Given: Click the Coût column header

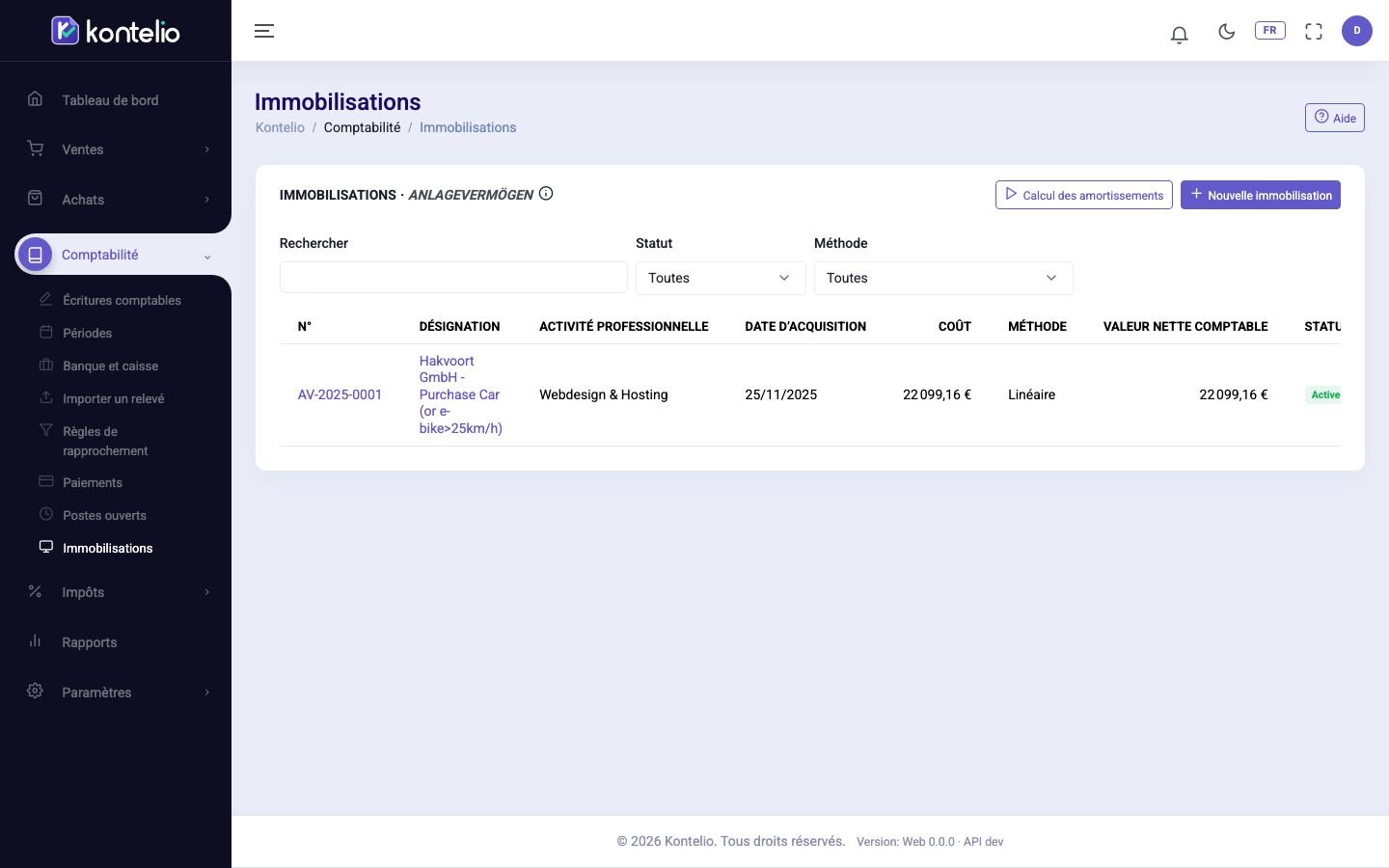Looking at the screenshot, I should coord(955,326).
